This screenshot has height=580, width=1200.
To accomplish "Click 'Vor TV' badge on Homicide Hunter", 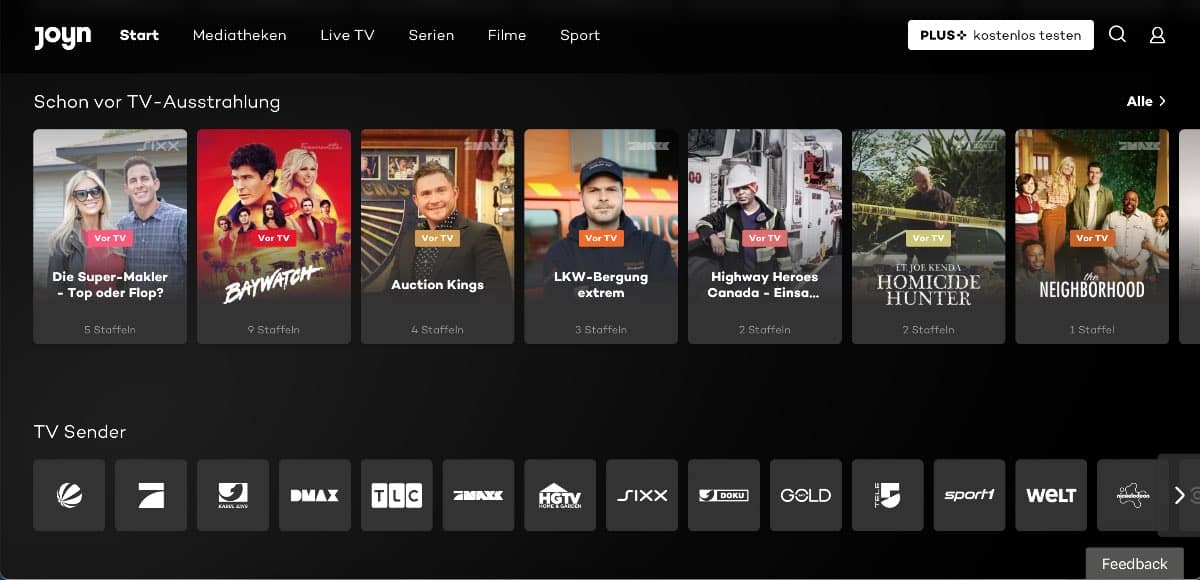I will click(929, 238).
